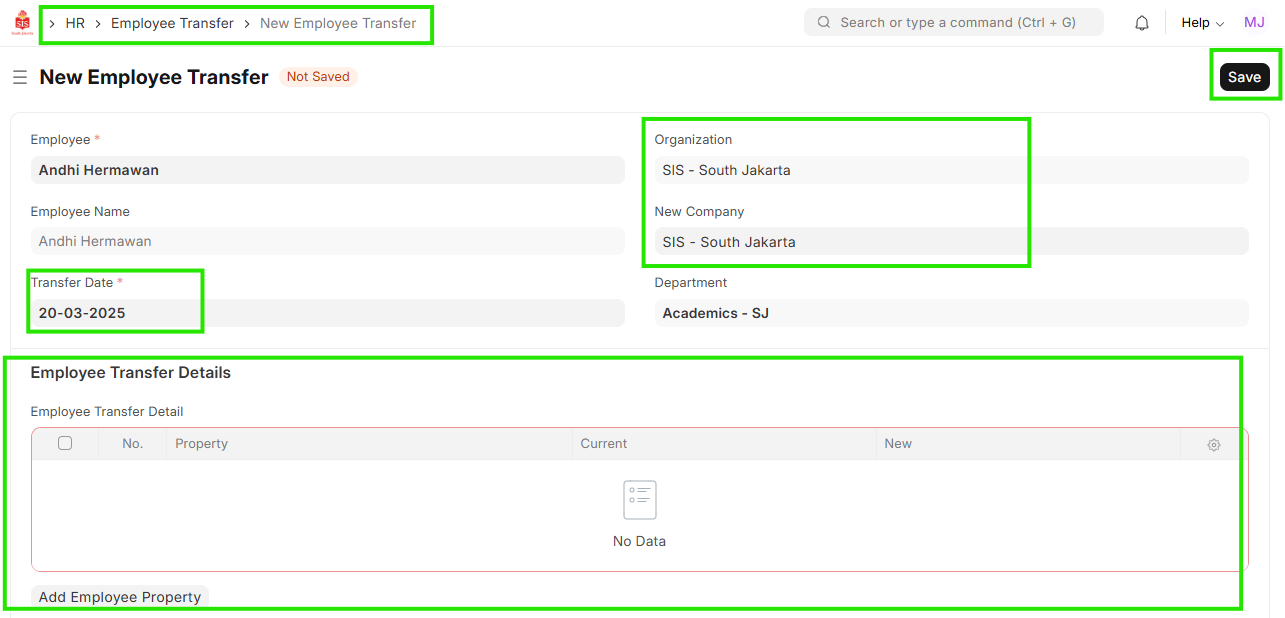Image resolution: width=1285 pixels, height=618 pixels.
Task: Go to HR breadcrumb
Action: click(75, 23)
